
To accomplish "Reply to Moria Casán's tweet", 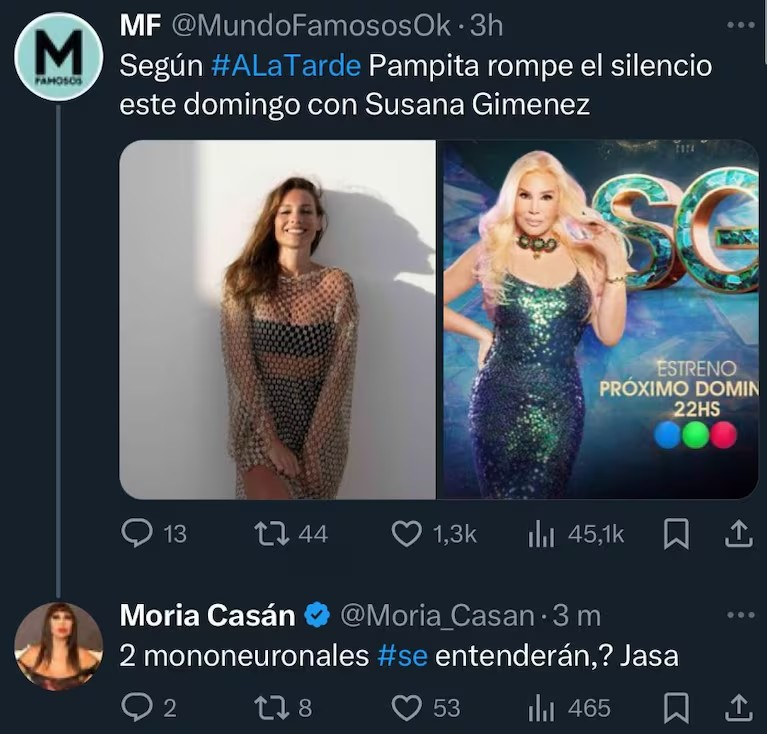I will (136, 708).
